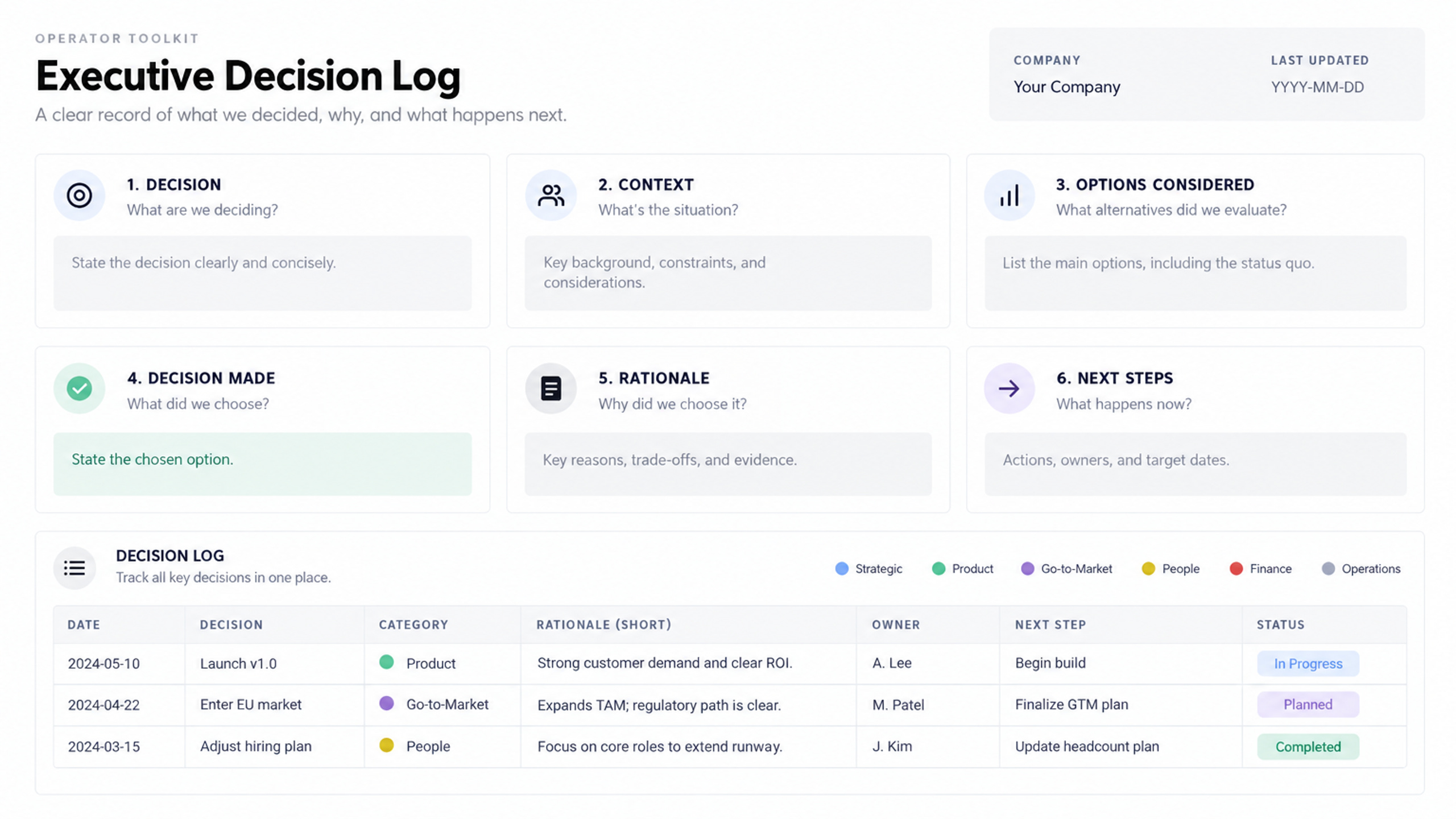Select the Finance red legend dot
Screen dimensions: 1456x819
click(x=1236, y=569)
